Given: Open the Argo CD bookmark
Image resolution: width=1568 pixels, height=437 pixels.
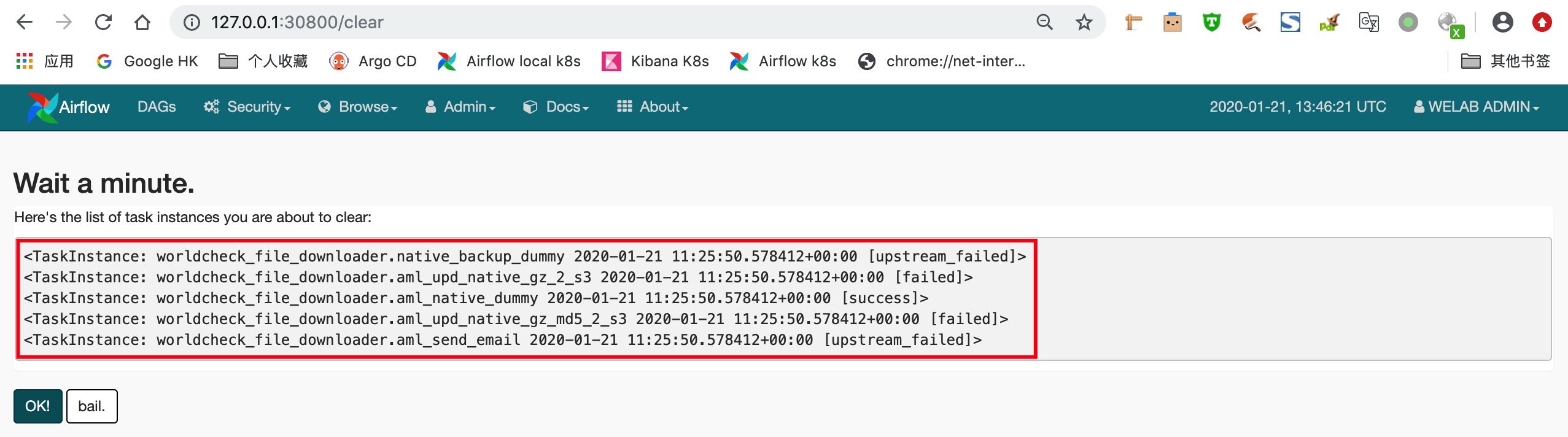Looking at the screenshot, I should tap(373, 61).
